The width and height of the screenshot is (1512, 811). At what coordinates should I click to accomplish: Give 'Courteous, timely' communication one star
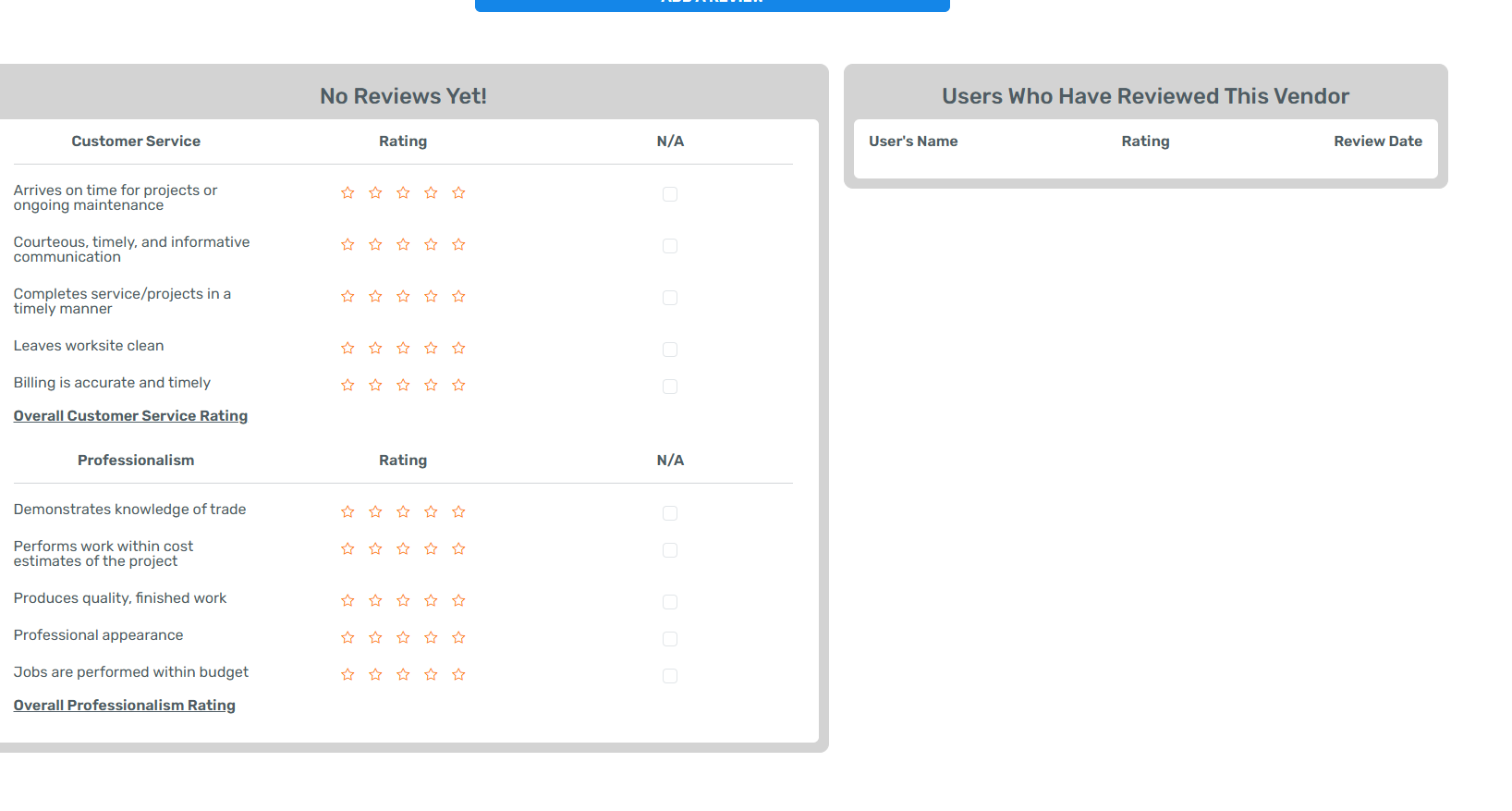(348, 244)
